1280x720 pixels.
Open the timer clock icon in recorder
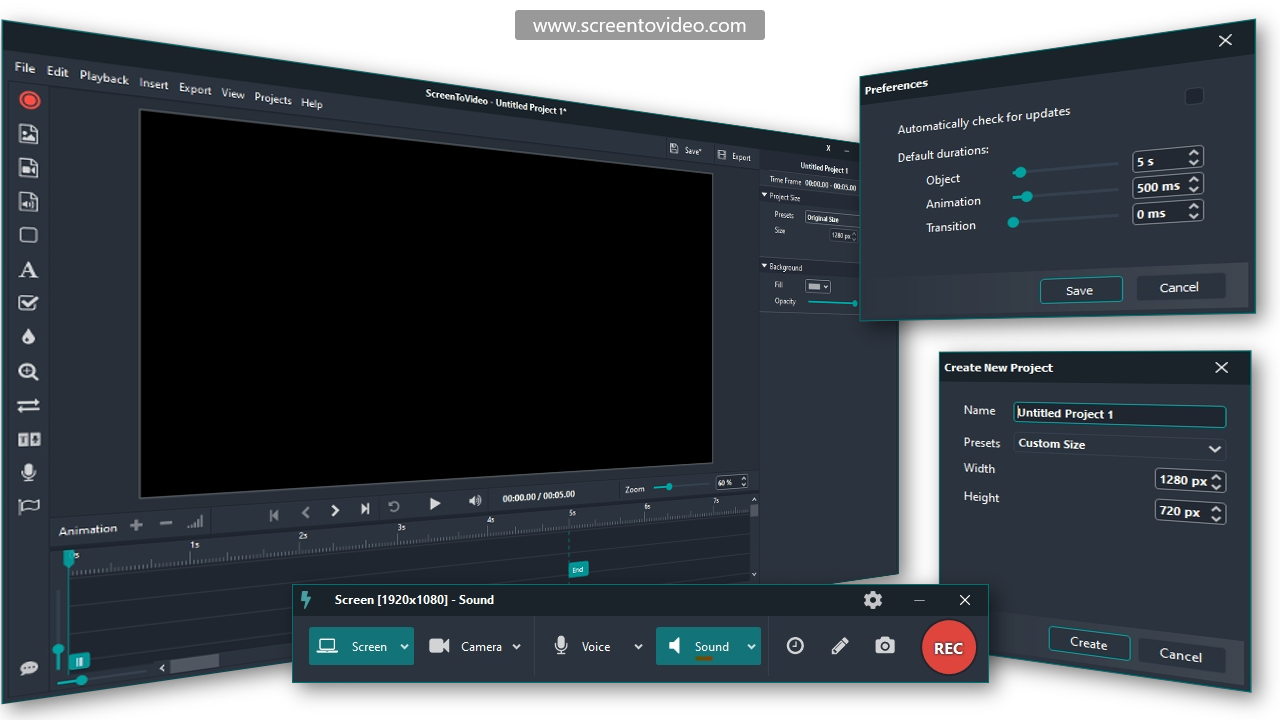(795, 646)
